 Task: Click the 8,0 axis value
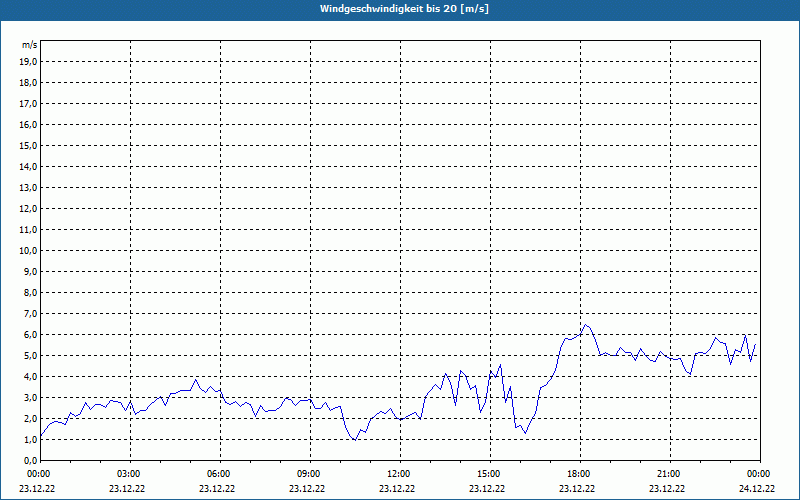point(30,292)
